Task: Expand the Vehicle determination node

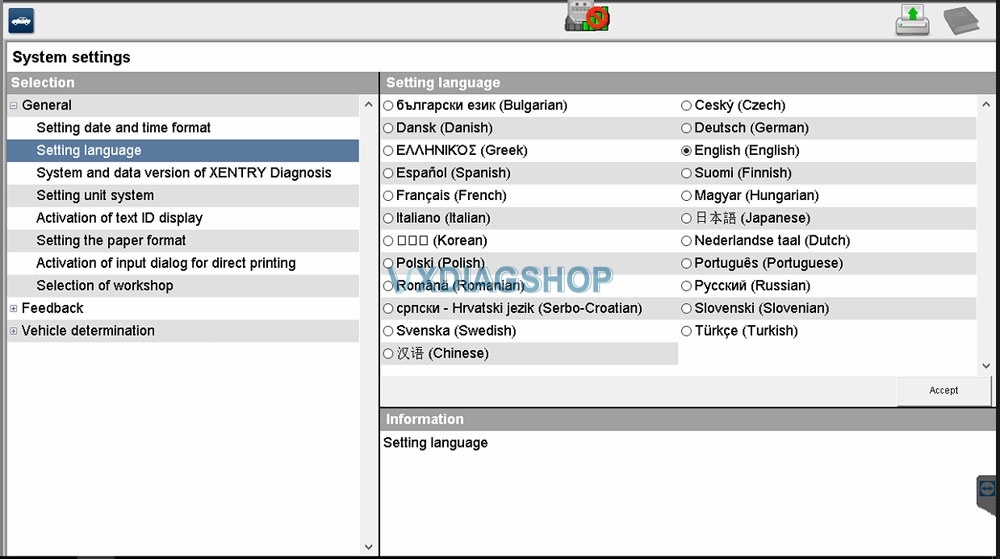Action: pyautogui.click(x=13, y=331)
